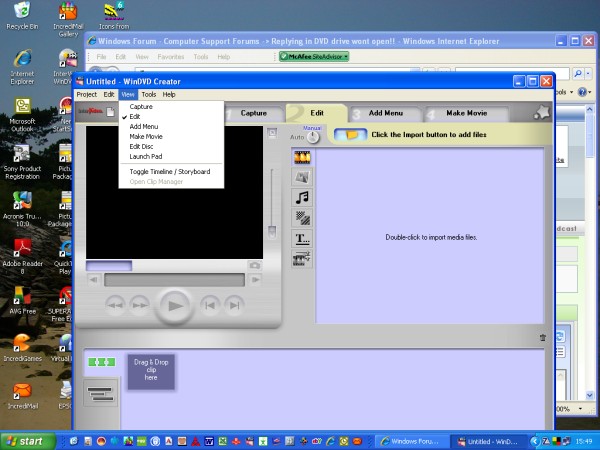This screenshot has height=450, width=600.
Task: Choose Launch Pad from the View menu
Action: [x=171, y=157]
